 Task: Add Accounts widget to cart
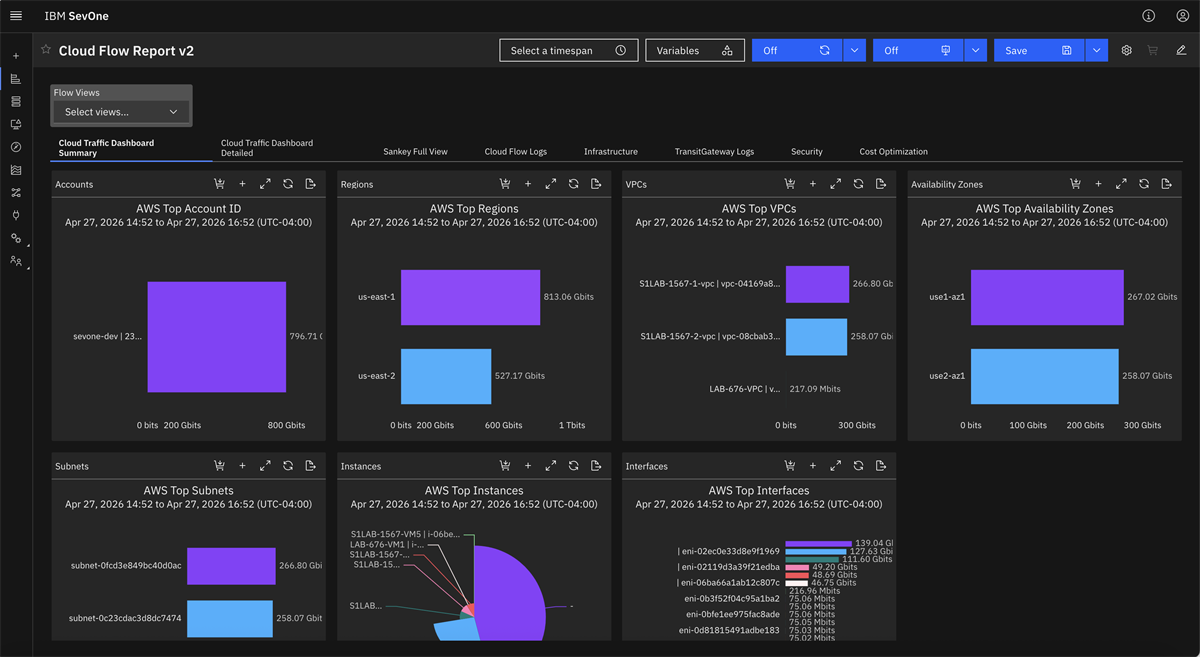(x=219, y=184)
